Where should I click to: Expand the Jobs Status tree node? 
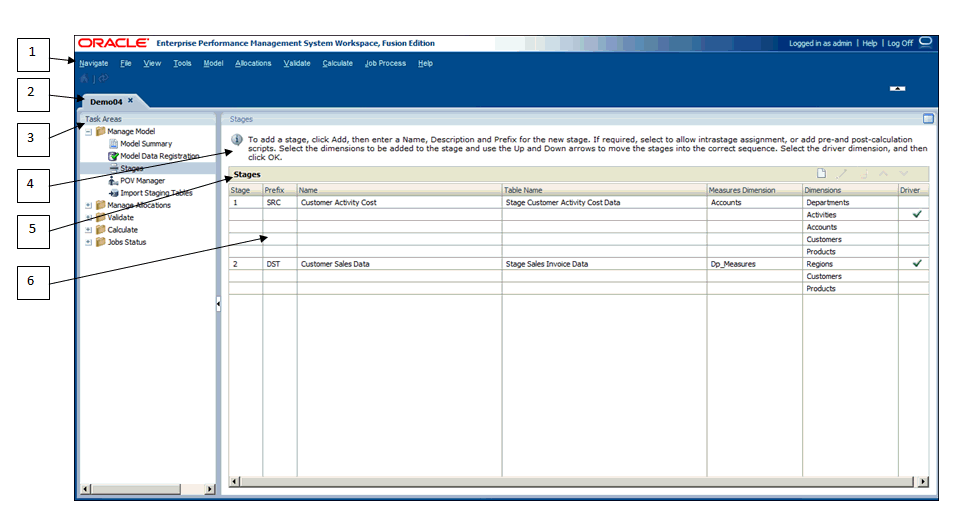[x=89, y=242]
